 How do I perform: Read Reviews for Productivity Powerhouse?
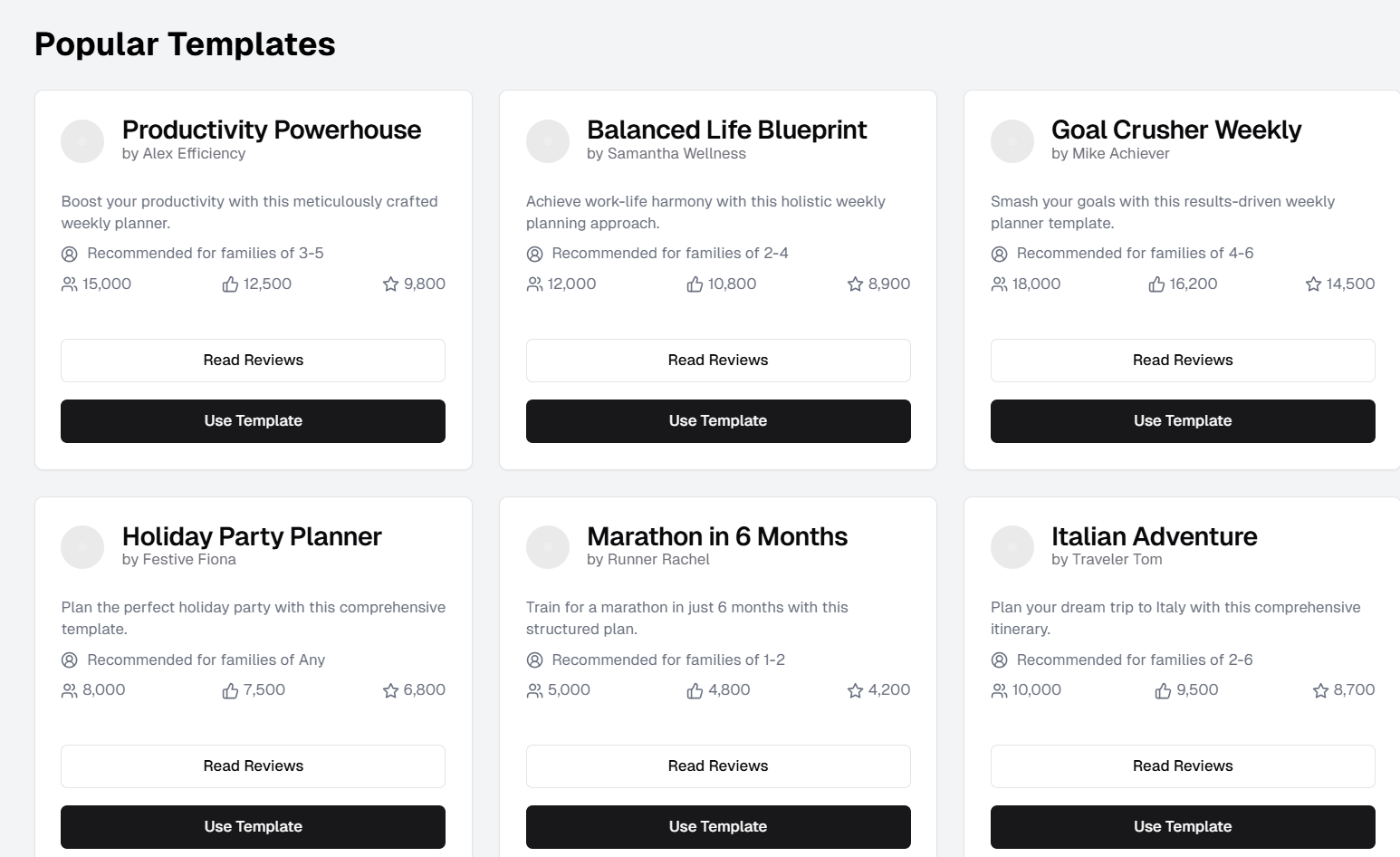coord(253,361)
